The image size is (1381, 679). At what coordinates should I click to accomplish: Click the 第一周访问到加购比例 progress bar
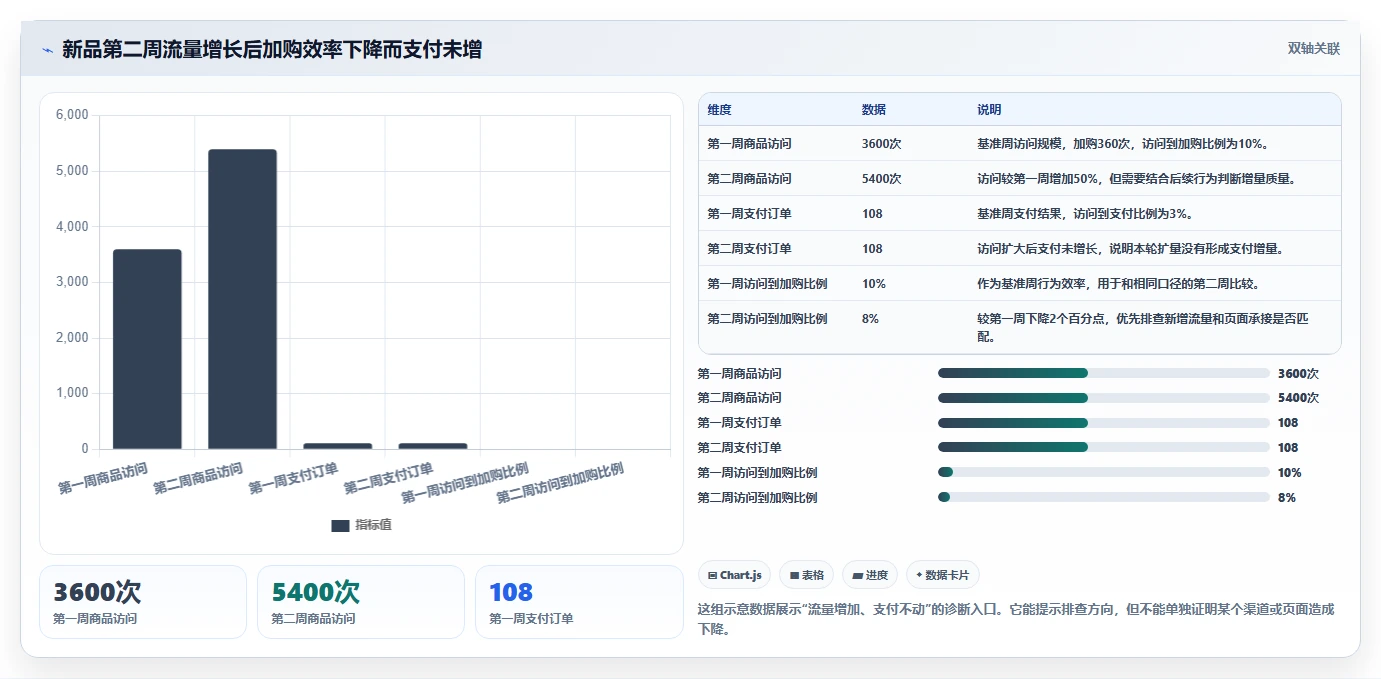1104,472
